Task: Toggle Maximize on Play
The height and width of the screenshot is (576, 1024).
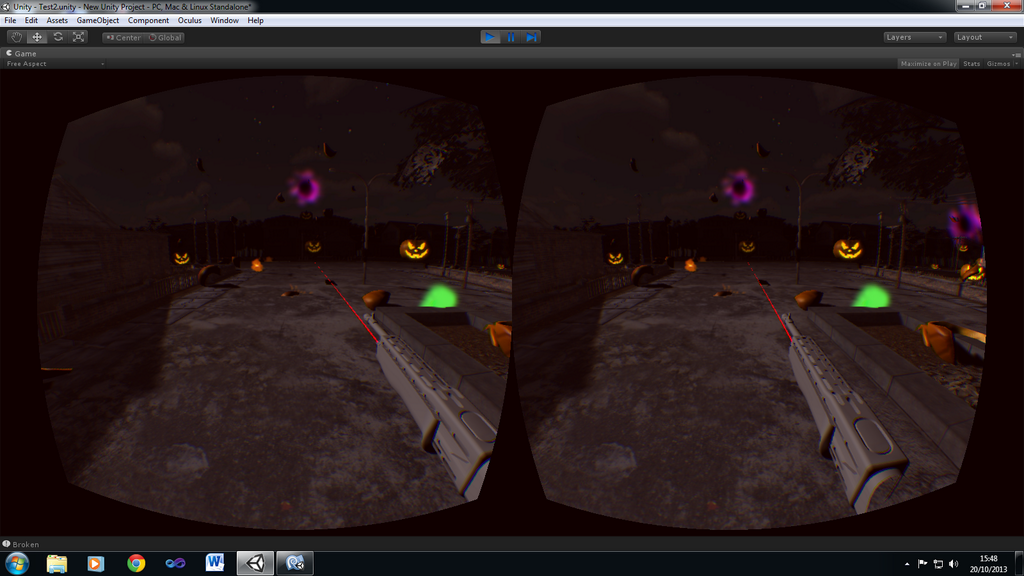Action: click(928, 64)
